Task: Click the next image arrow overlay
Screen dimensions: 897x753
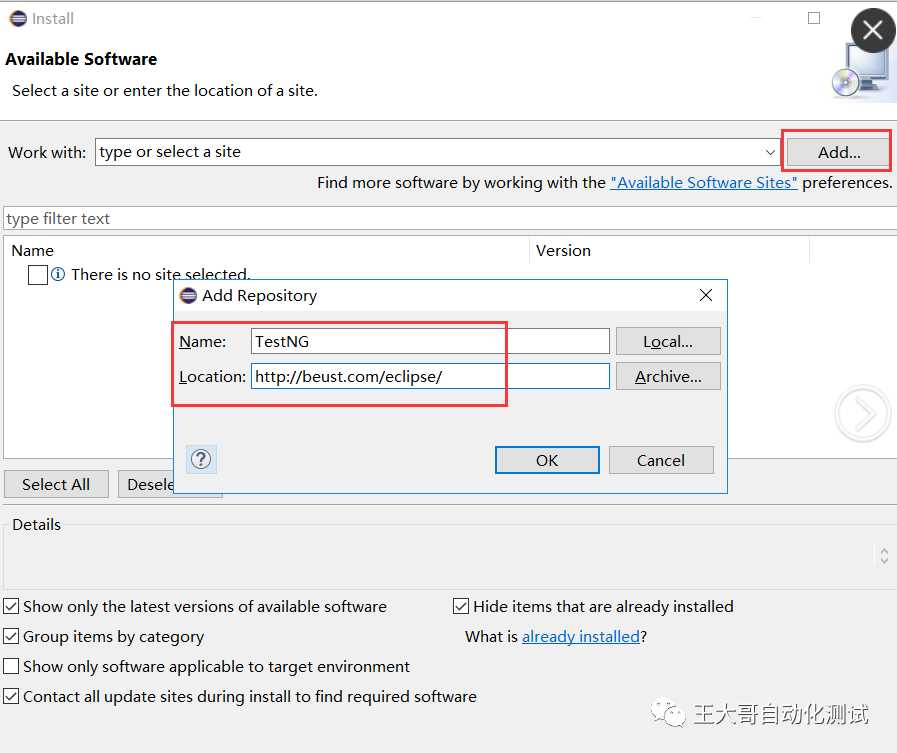Action: pos(863,413)
